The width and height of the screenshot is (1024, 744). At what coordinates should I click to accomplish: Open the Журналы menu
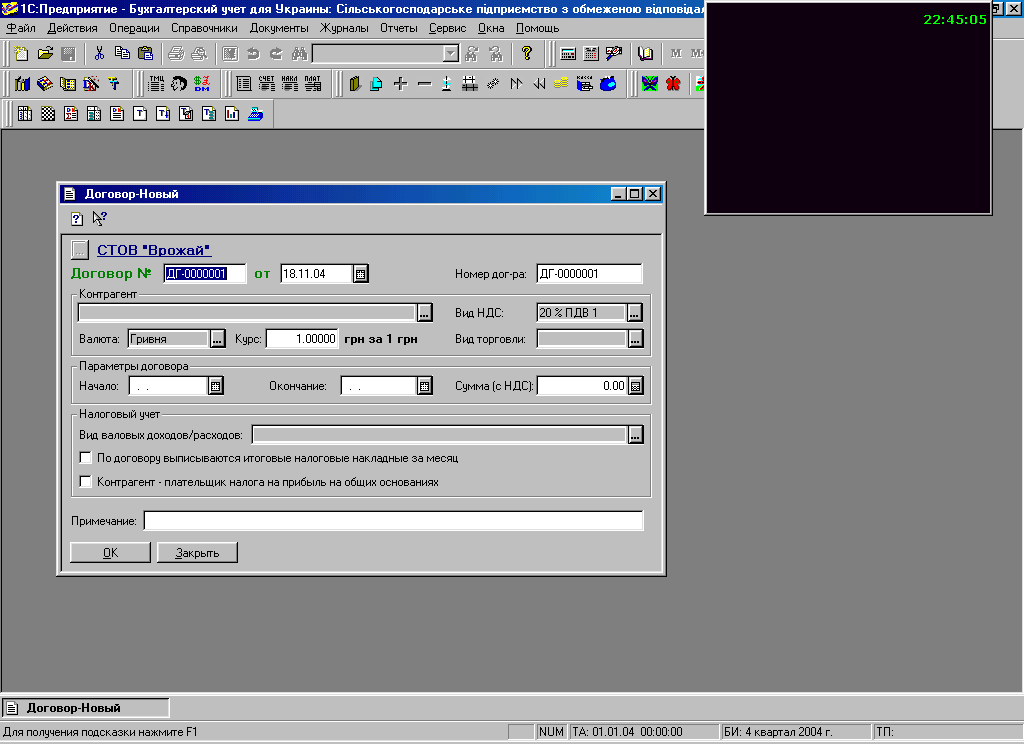(344, 28)
